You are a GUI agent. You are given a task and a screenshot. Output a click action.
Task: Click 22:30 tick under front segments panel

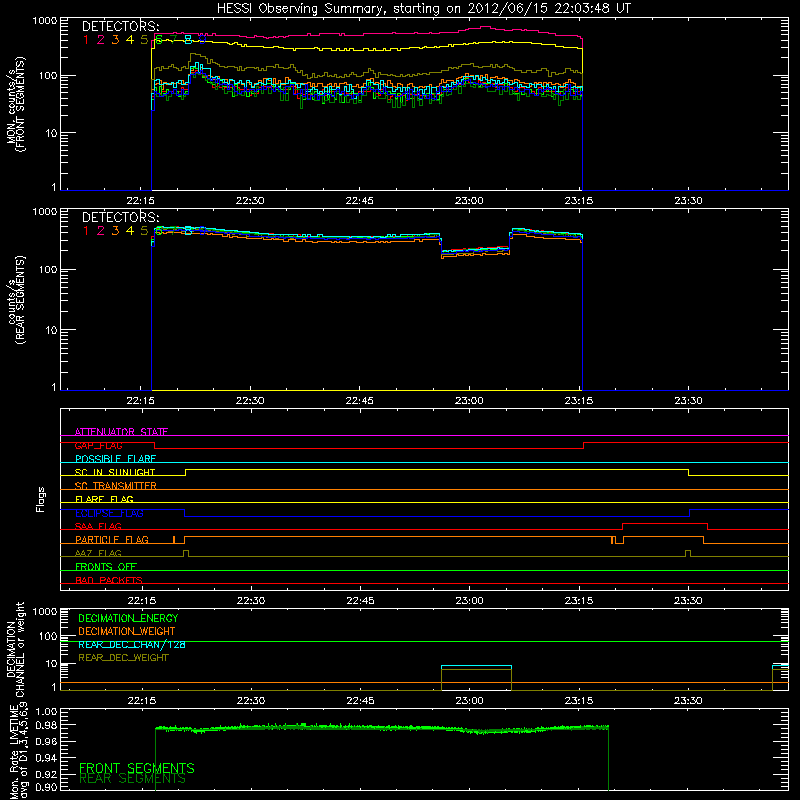tap(250, 201)
